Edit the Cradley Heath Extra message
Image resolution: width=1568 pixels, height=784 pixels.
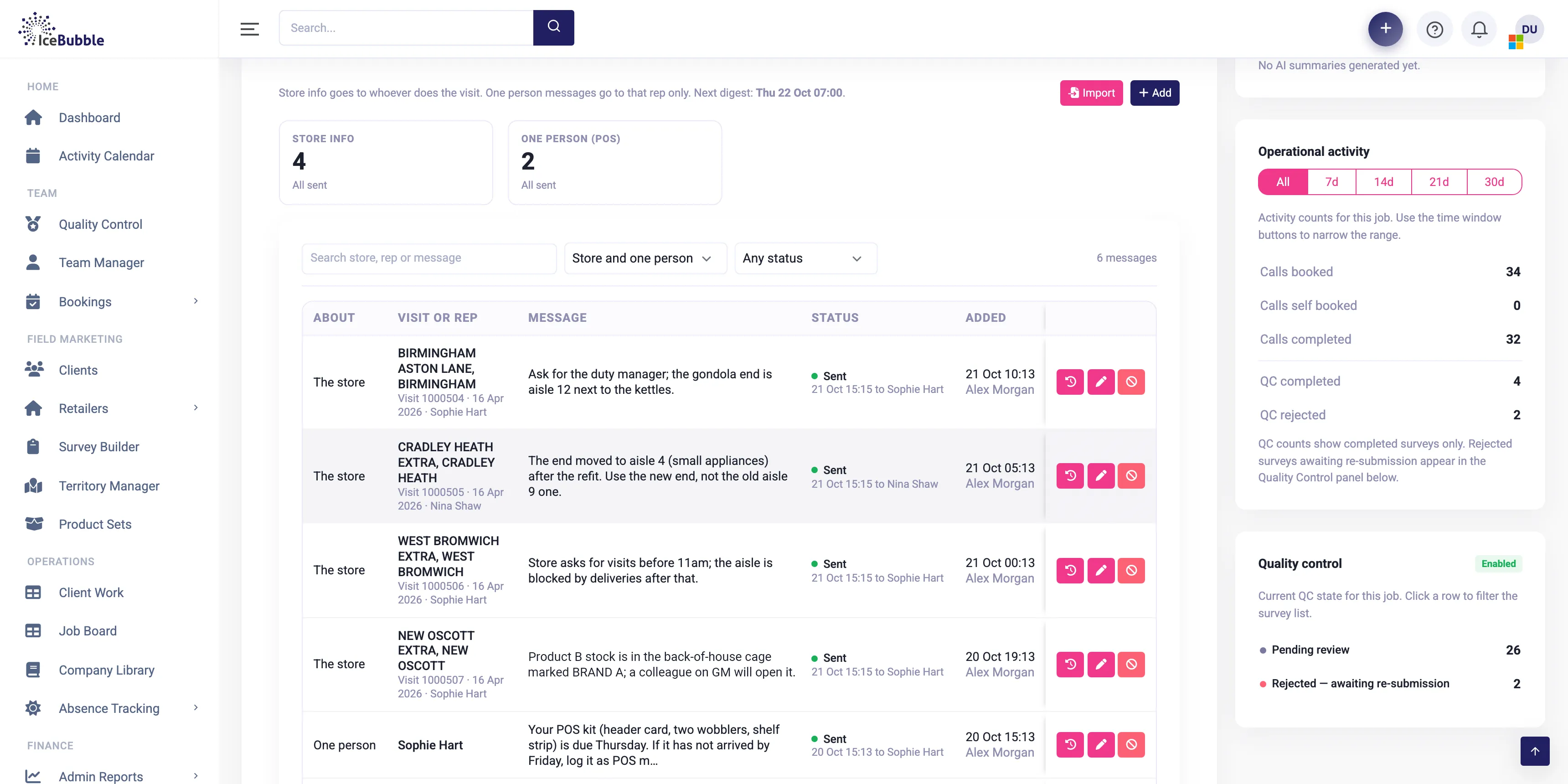pos(1100,475)
